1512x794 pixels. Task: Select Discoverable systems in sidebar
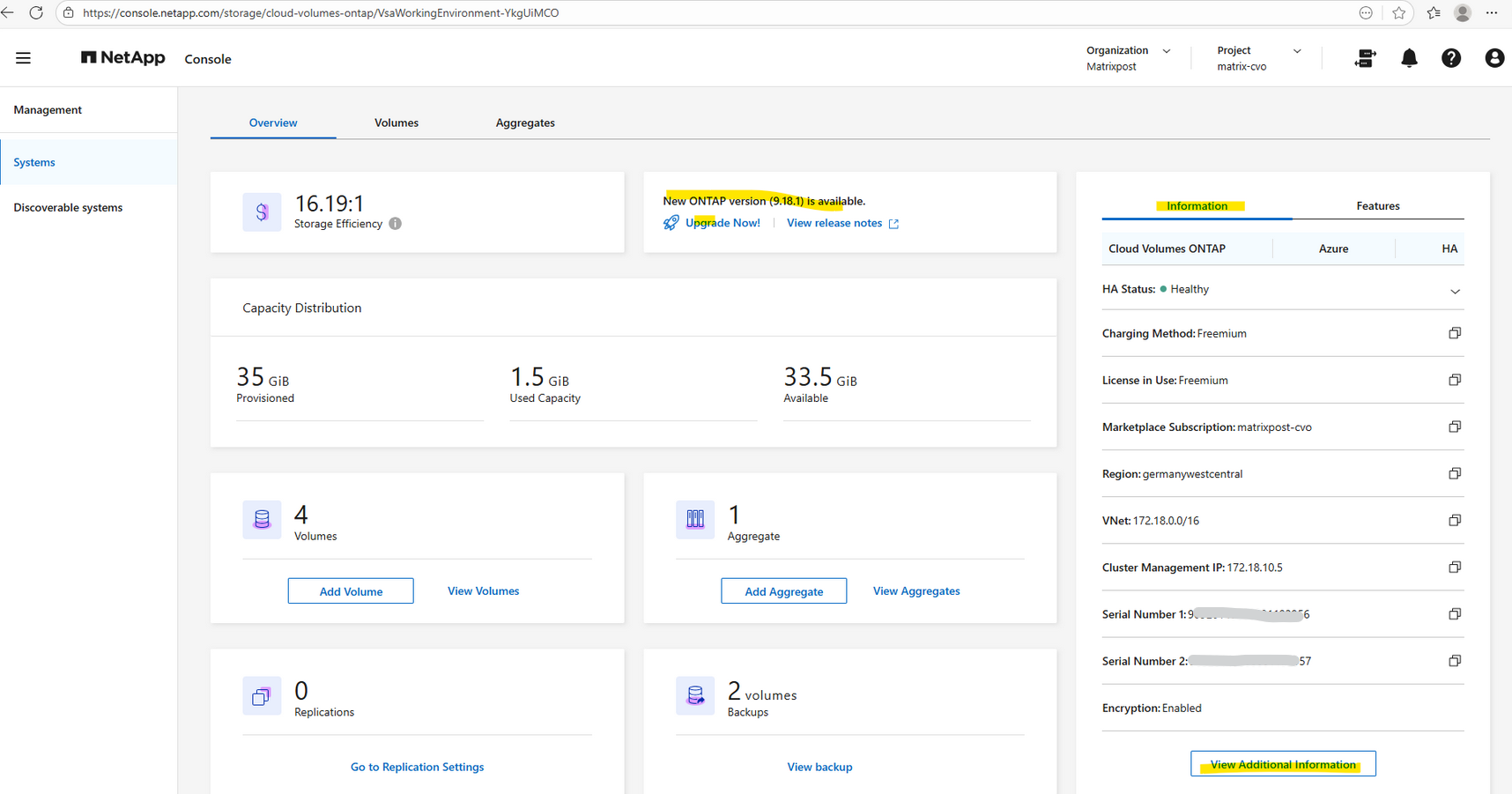tap(68, 208)
